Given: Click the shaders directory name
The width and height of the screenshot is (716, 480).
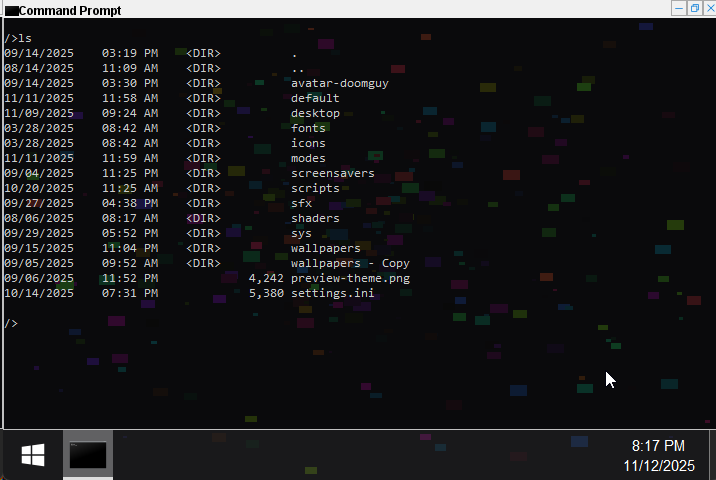Looking at the screenshot, I should pyautogui.click(x=315, y=218).
